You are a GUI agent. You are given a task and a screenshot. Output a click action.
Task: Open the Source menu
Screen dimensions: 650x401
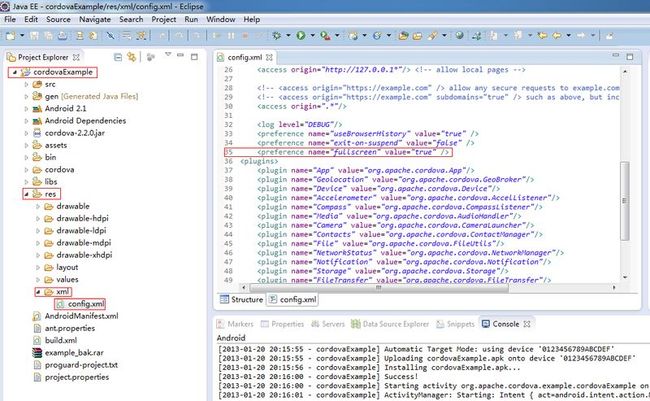pos(58,19)
